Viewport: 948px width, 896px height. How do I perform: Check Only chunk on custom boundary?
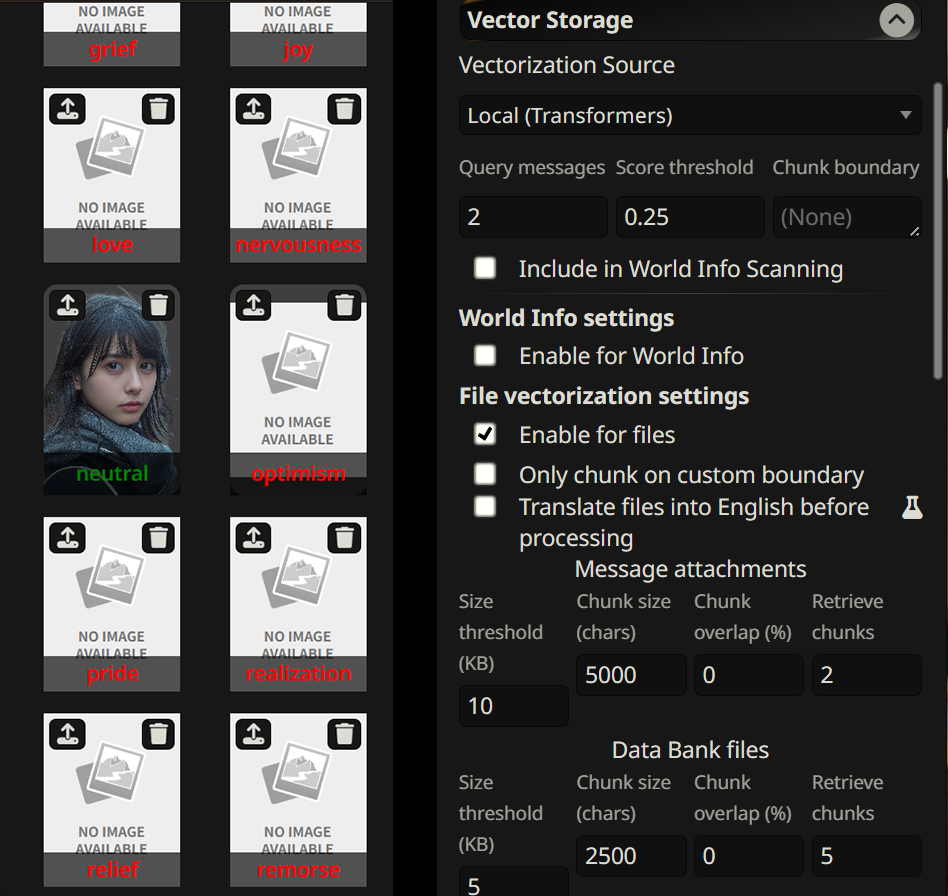[x=485, y=474]
